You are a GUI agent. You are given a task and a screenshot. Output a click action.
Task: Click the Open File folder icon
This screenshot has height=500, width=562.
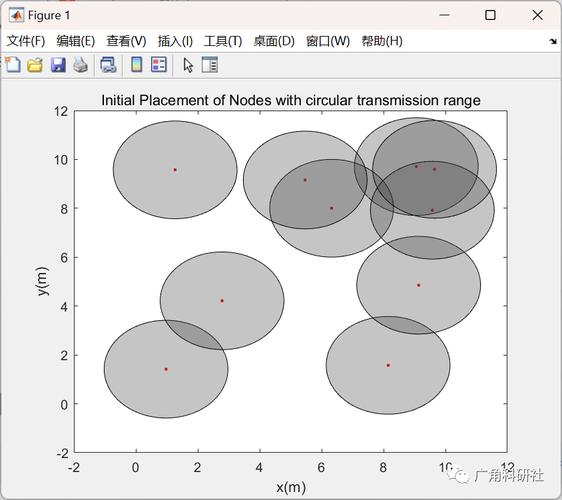(35, 65)
